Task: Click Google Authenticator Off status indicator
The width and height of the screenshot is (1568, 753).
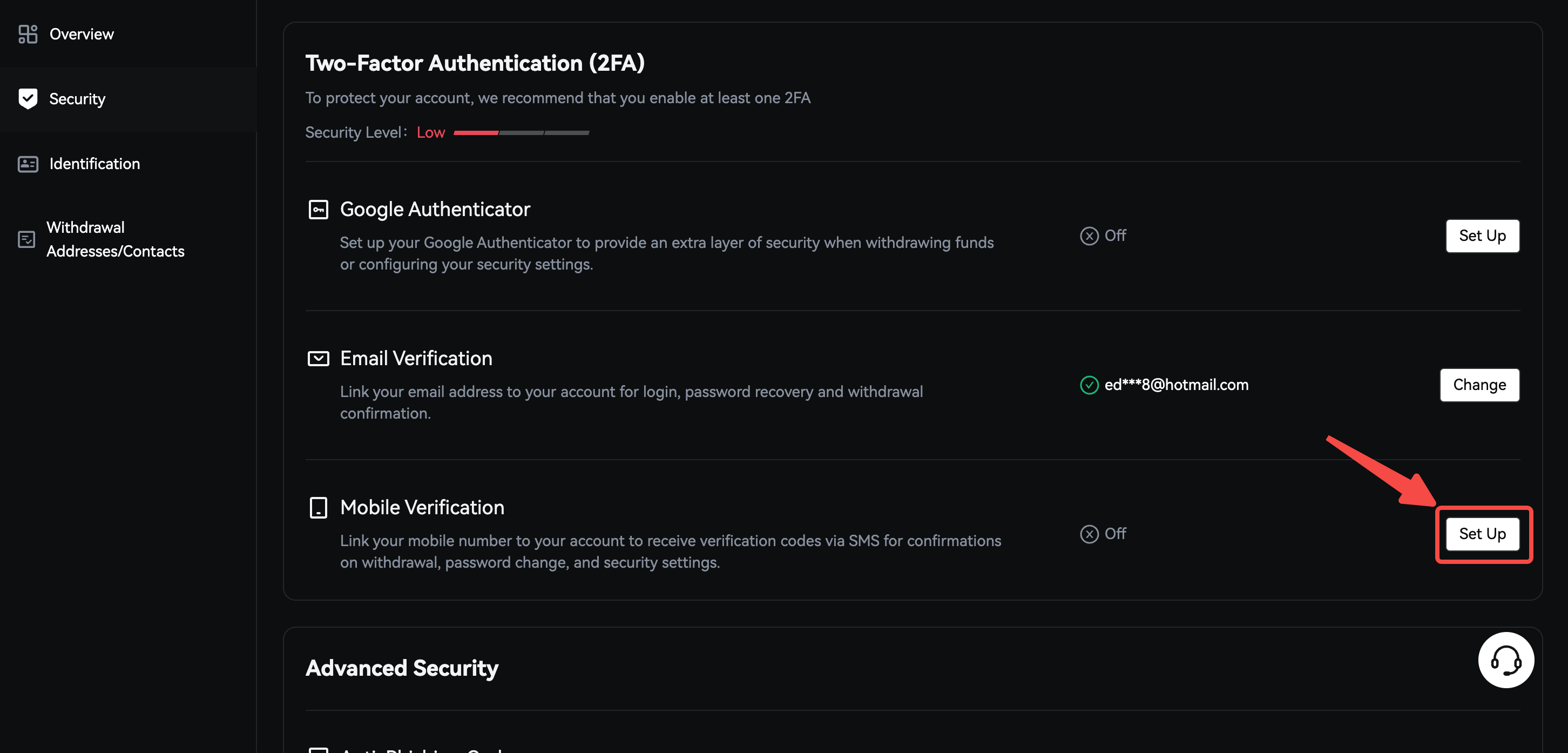Action: tap(1103, 236)
